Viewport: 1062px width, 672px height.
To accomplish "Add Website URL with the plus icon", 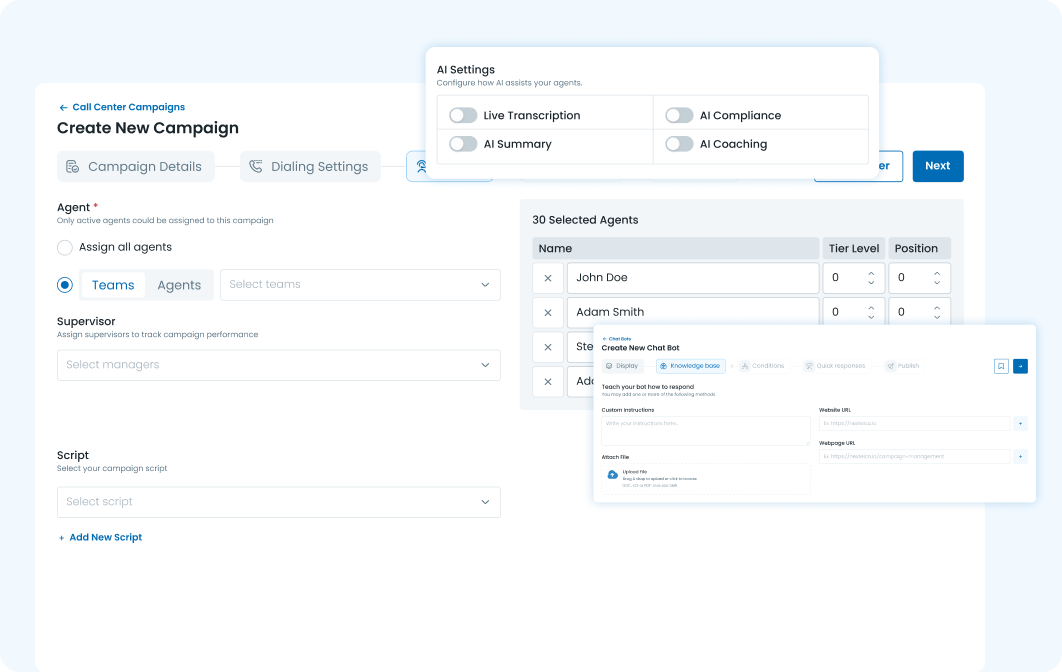I will pyautogui.click(x=1020, y=424).
